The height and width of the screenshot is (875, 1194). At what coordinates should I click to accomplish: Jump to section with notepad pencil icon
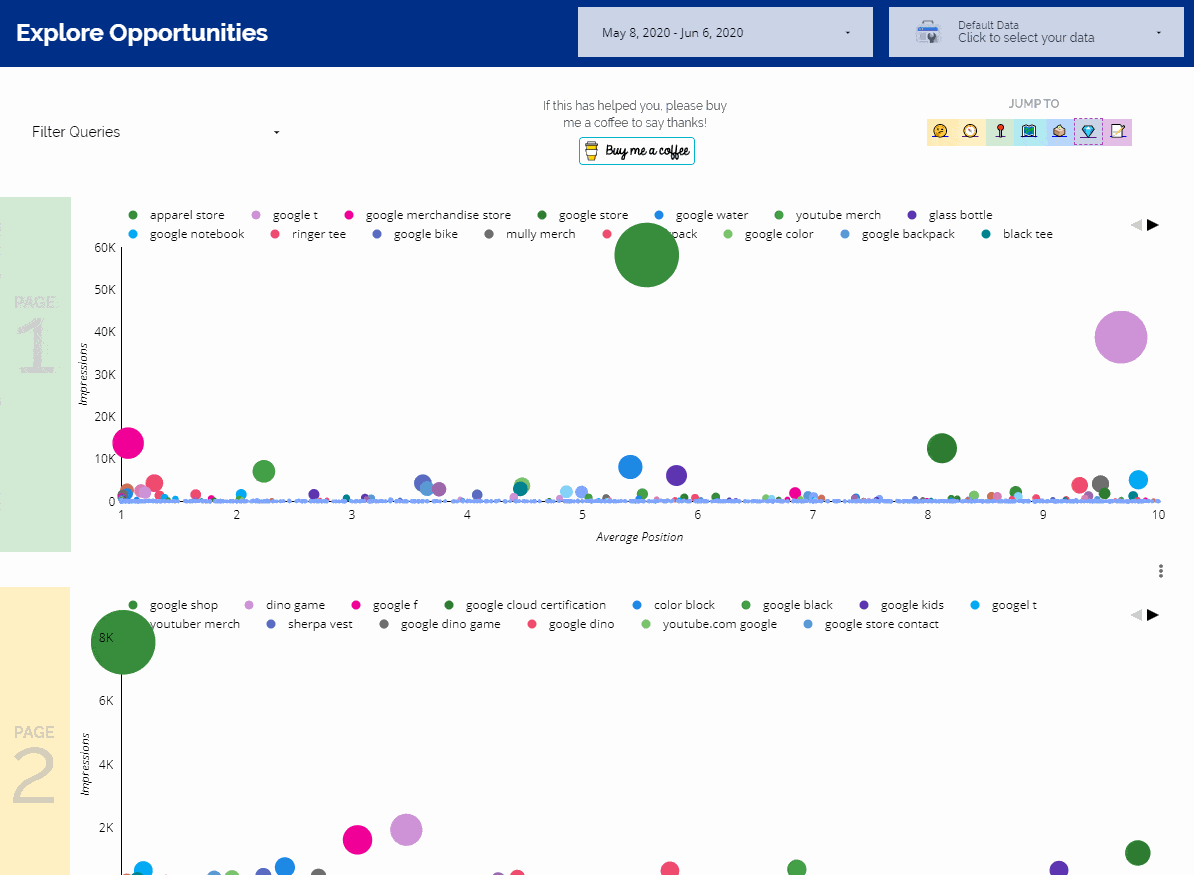point(1117,132)
